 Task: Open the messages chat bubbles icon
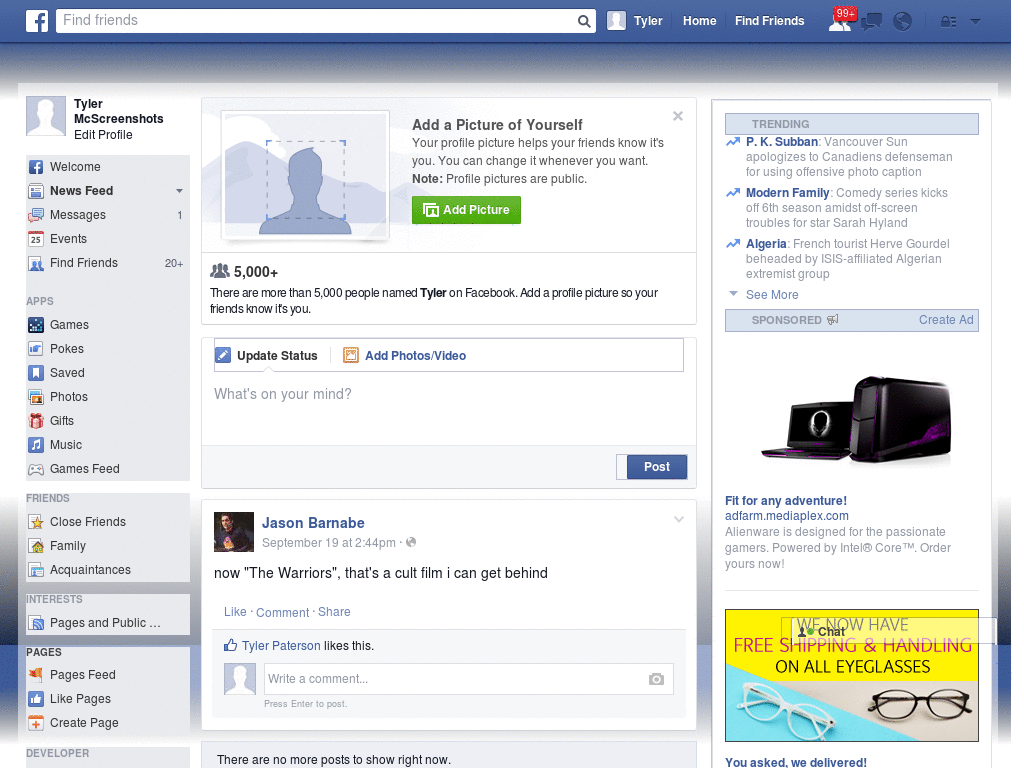pos(871,22)
